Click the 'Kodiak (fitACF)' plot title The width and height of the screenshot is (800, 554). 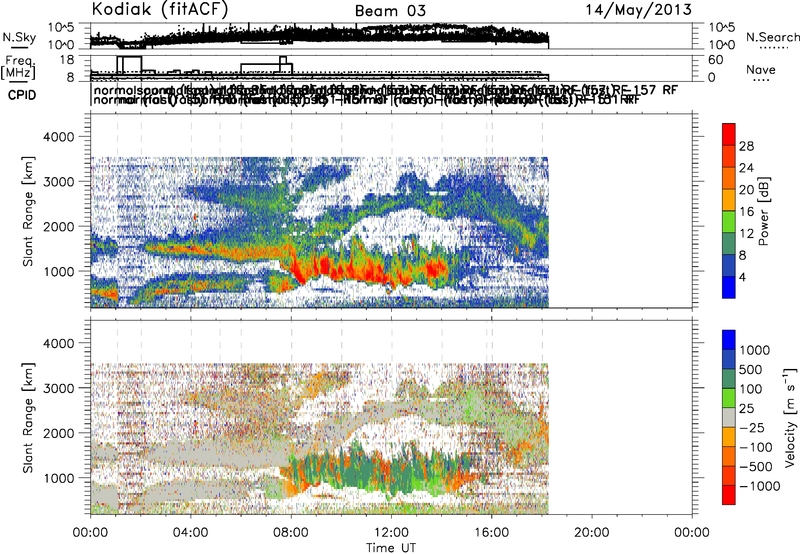[160, 10]
